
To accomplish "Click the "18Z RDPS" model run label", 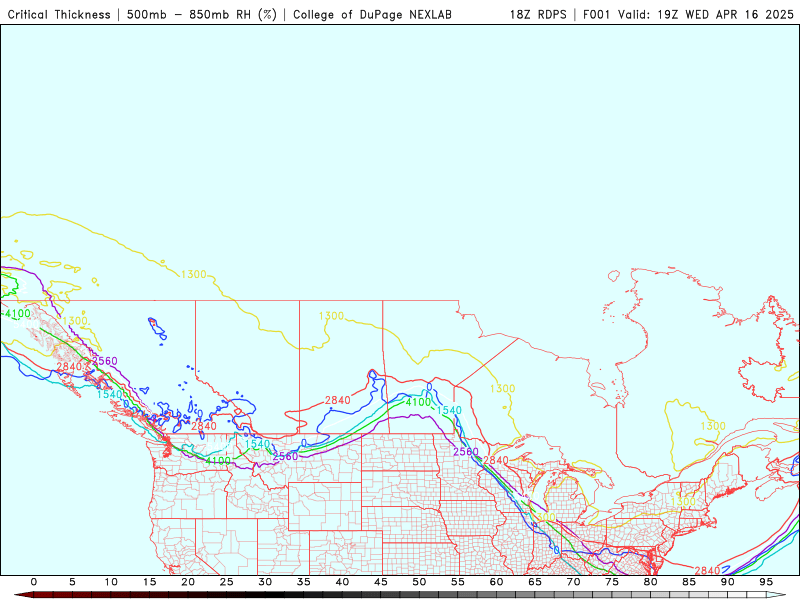I will tap(538, 15).
